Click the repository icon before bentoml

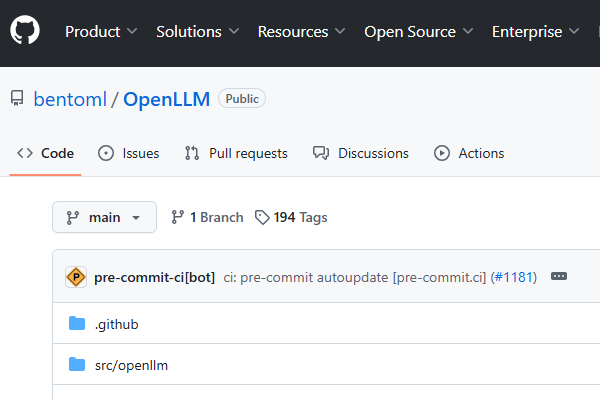click(17, 99)
